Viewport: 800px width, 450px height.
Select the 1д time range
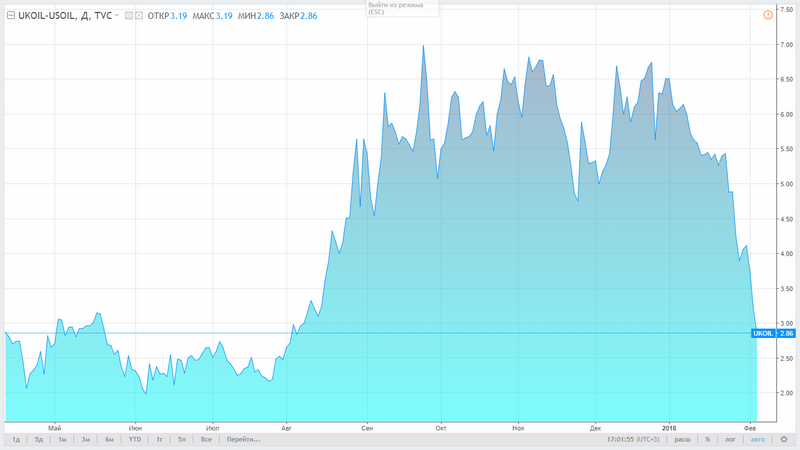click(x=15, y=439)
